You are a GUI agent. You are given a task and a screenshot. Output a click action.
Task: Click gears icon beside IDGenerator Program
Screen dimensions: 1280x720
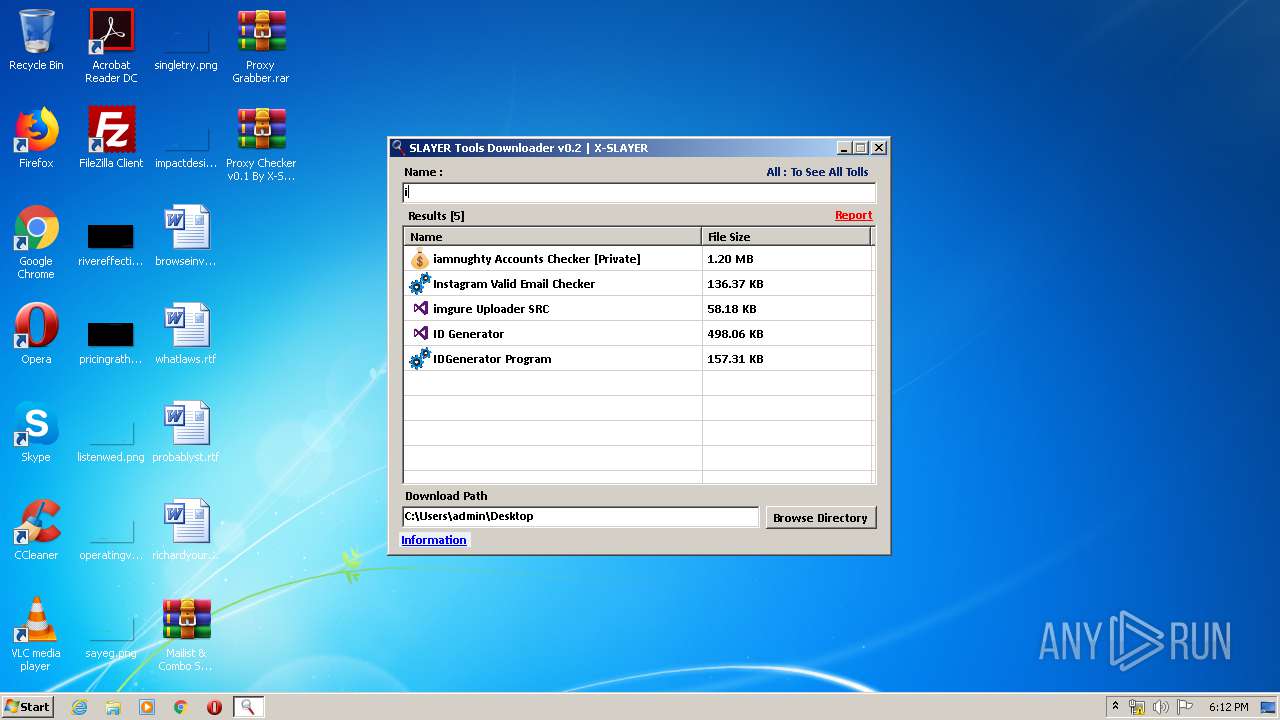pyautogui.click(x=420, y=359)
